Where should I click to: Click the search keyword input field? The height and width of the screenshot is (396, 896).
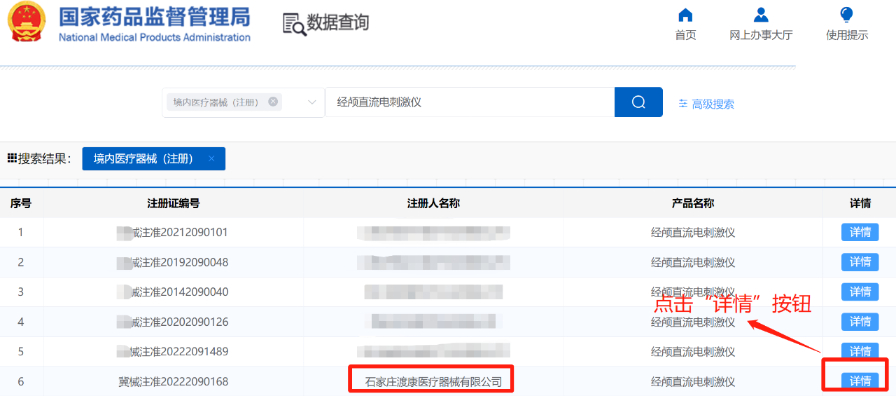coord(470,102)
